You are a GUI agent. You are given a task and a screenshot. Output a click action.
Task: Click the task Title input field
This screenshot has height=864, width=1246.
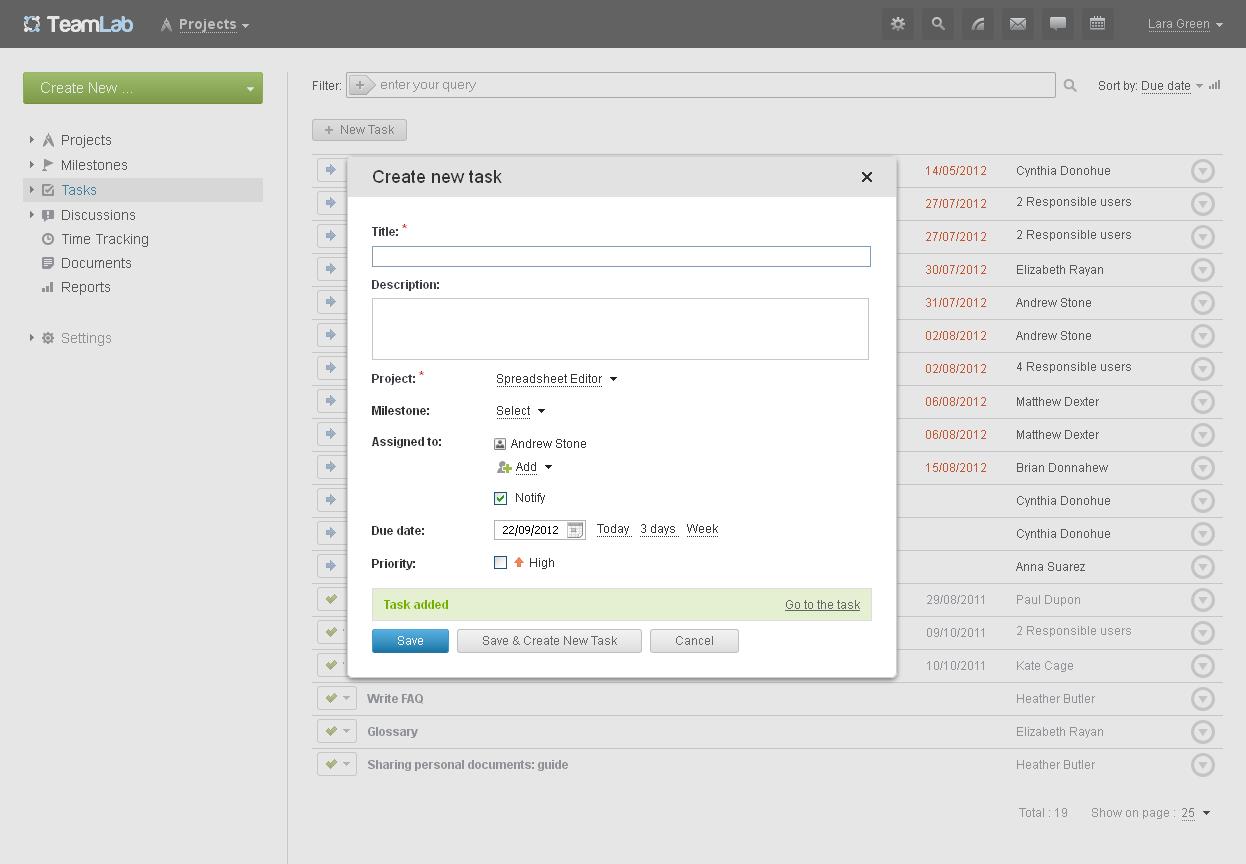point(621,256)
